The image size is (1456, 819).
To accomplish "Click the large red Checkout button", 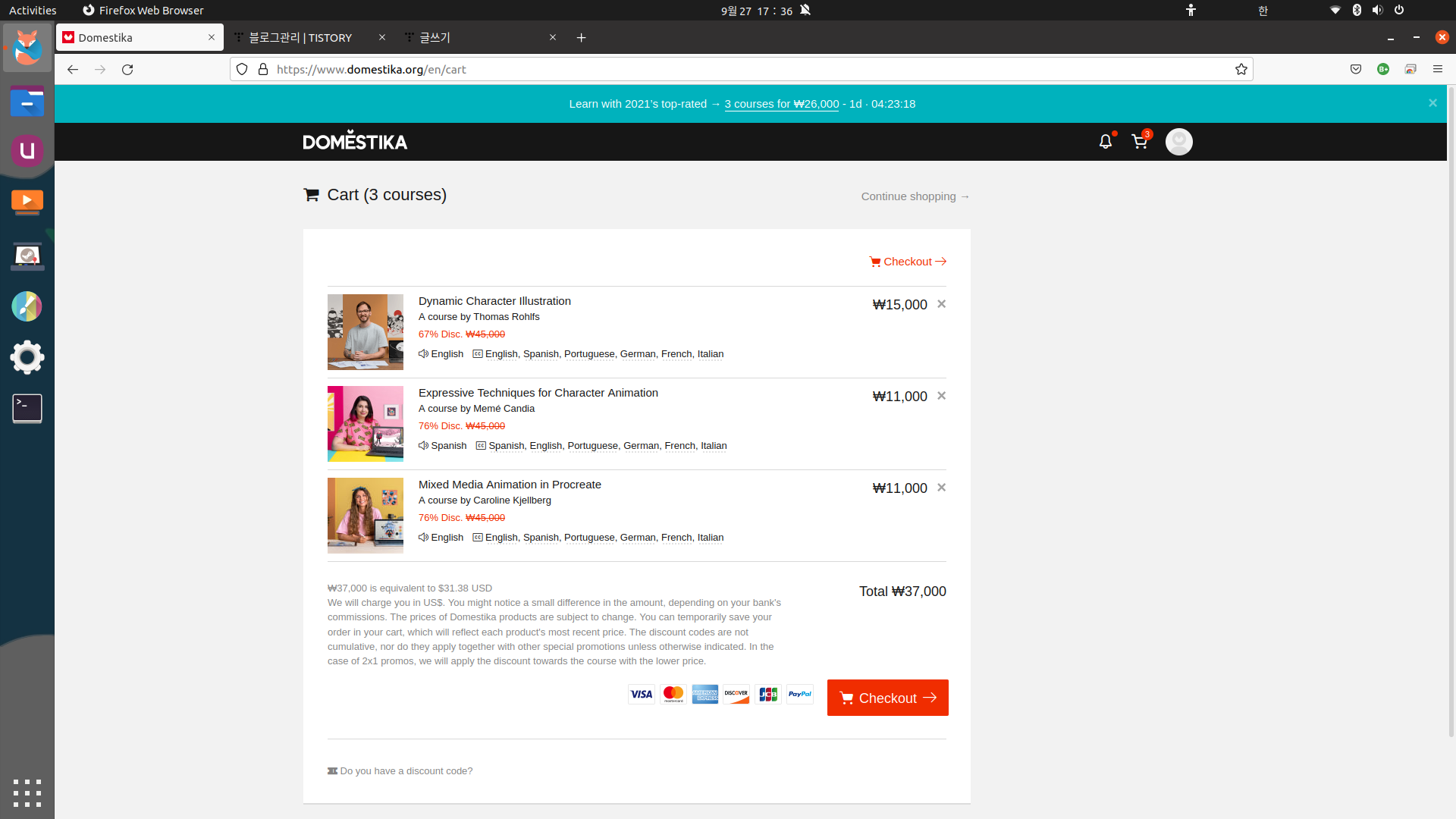I will point(887,698).
